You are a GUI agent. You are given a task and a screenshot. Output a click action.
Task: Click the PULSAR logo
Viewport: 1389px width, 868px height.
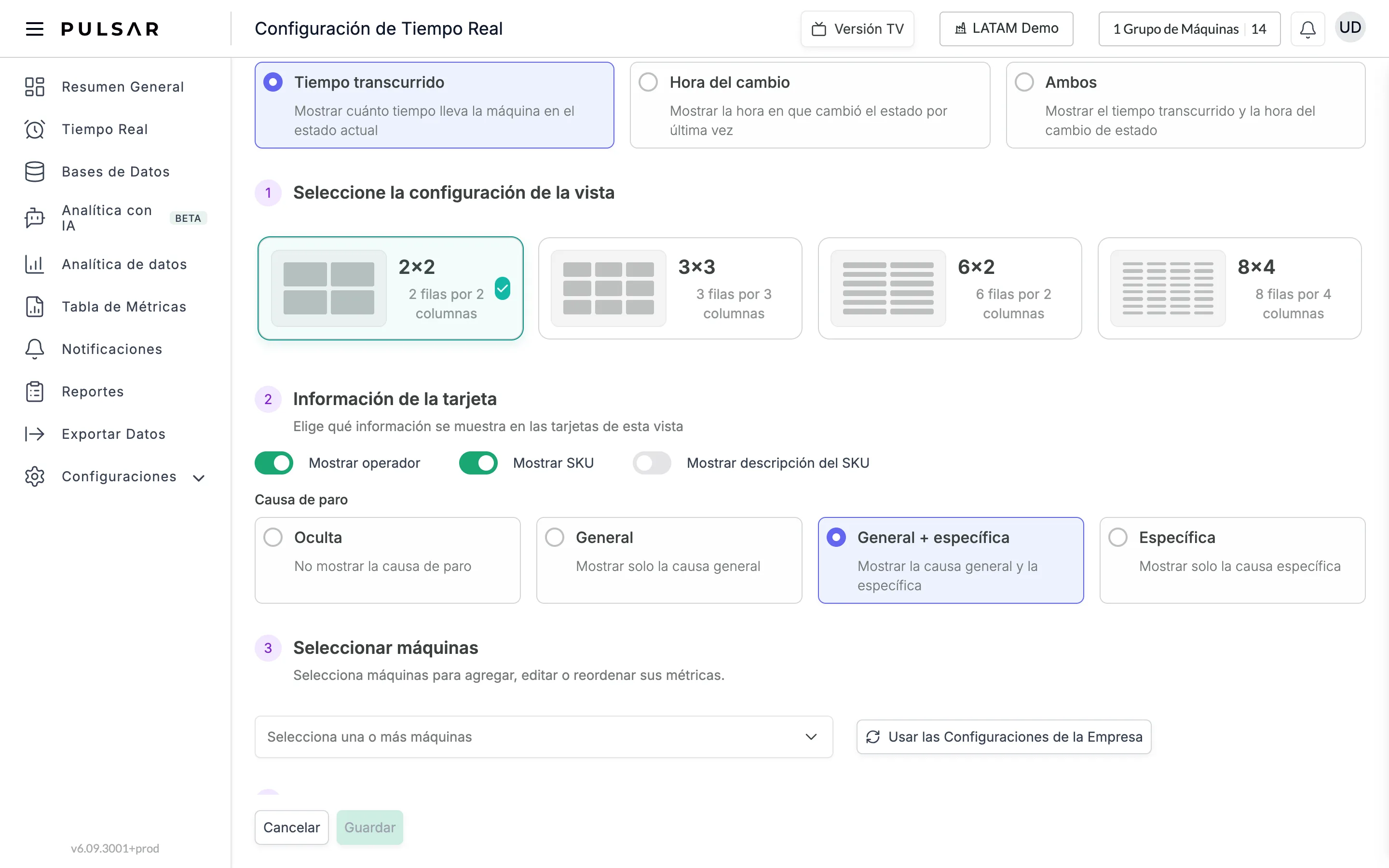109,29
